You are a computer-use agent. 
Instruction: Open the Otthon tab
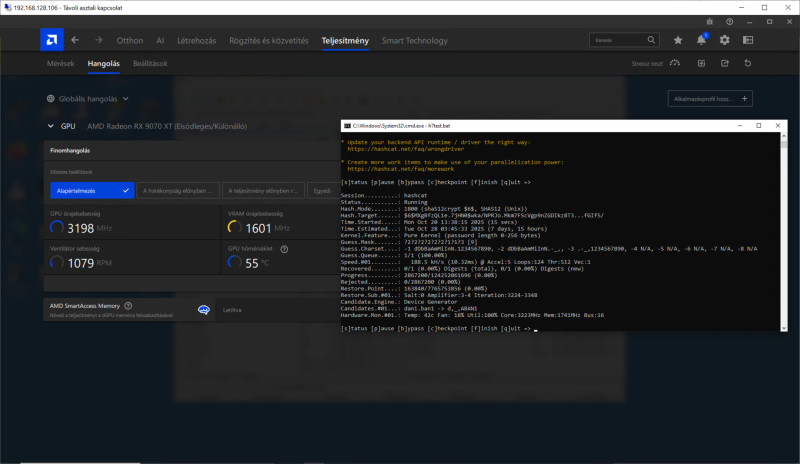pyautogui.click(x=130, y=40)
